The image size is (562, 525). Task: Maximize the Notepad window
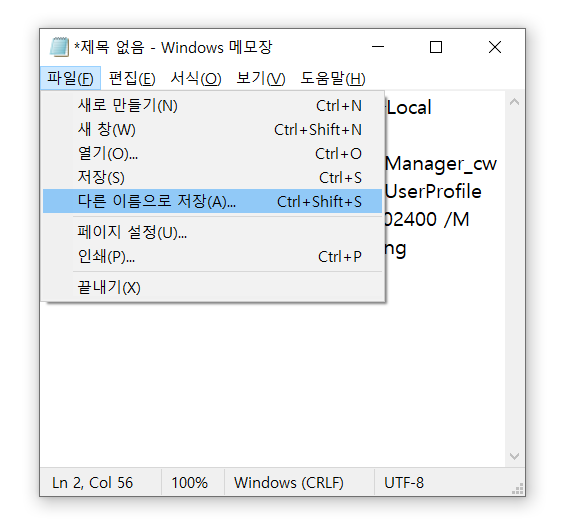(436, 47)
